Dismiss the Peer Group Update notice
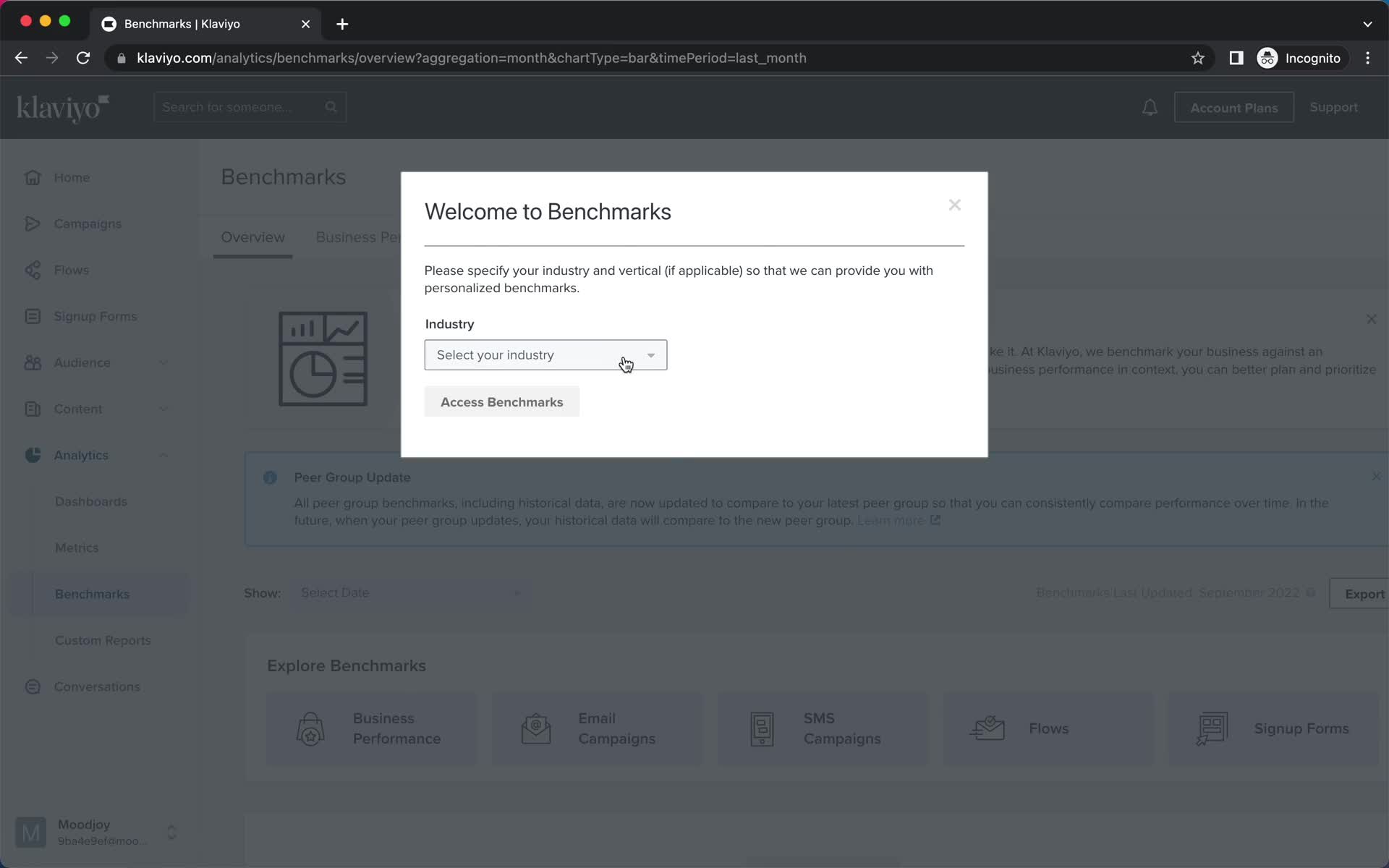 click(x=1376, y=476)
